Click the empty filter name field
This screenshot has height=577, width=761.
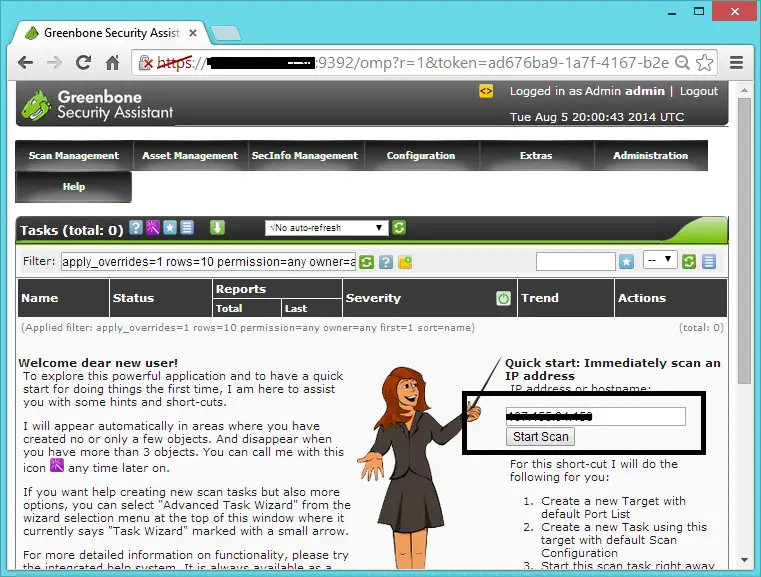576,262
